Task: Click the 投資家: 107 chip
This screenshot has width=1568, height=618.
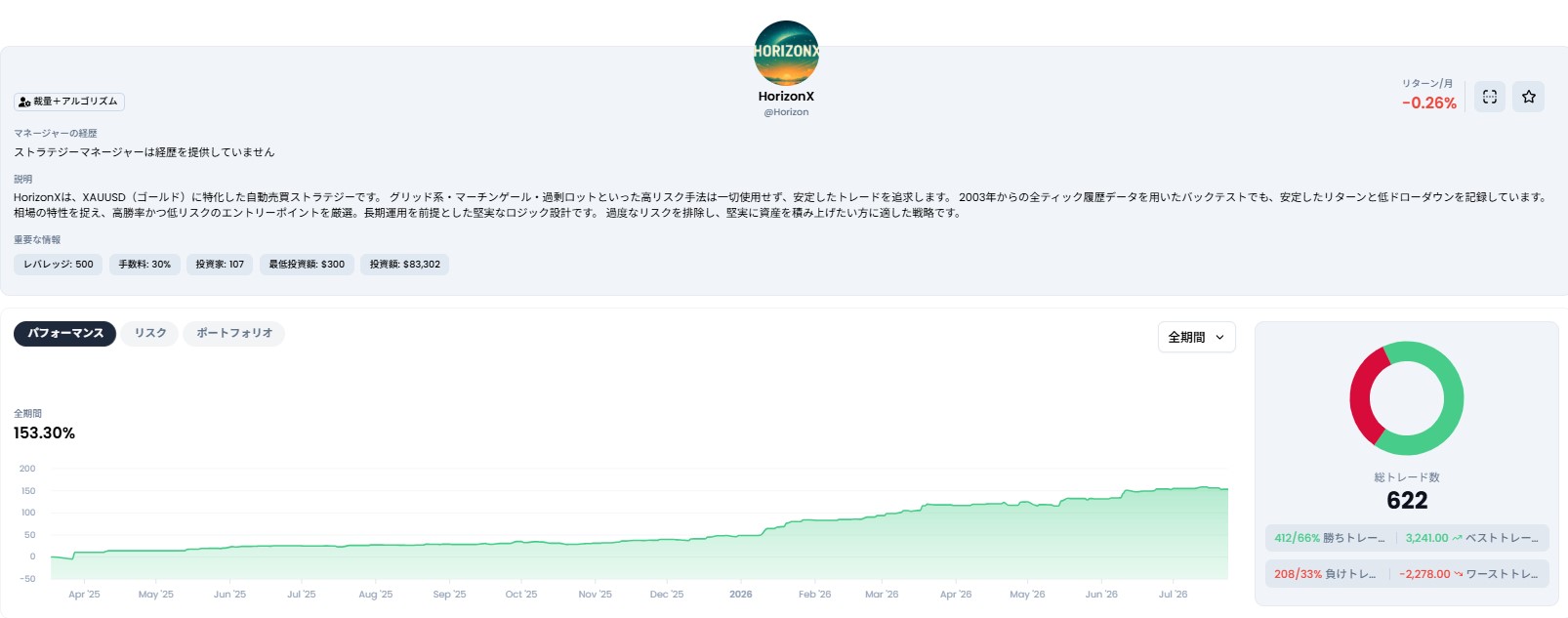Action: click(220, 265)
